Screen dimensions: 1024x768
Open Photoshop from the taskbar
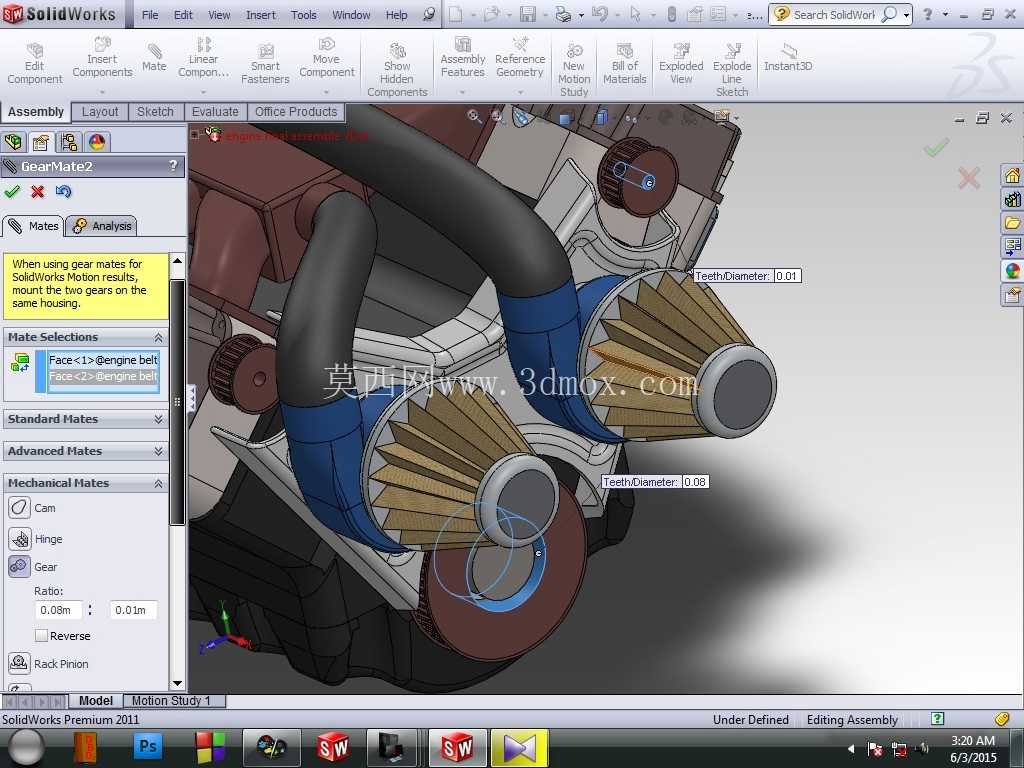[148, 746]
